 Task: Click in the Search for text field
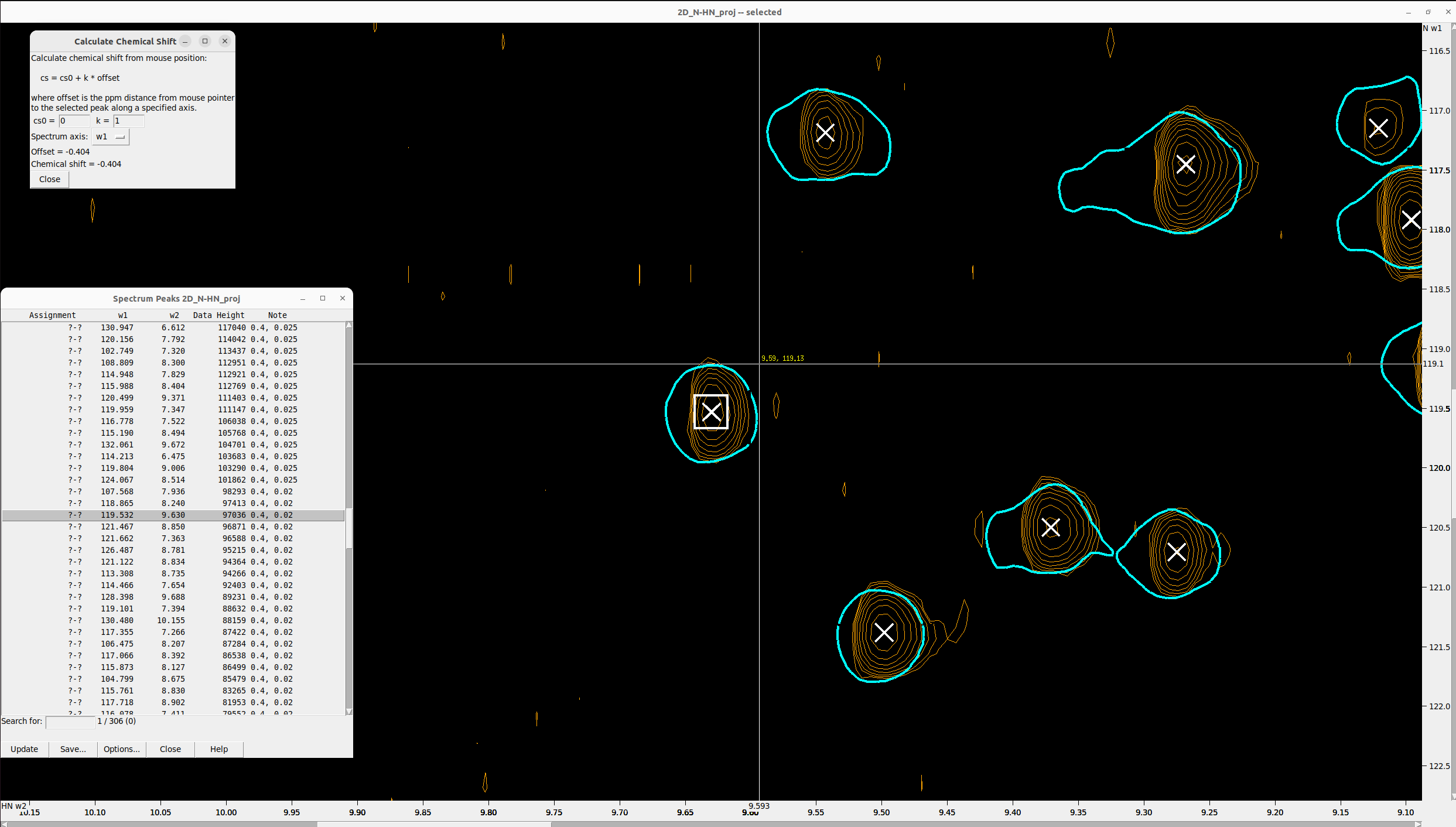pyautogui.click(x=70, y=722)
